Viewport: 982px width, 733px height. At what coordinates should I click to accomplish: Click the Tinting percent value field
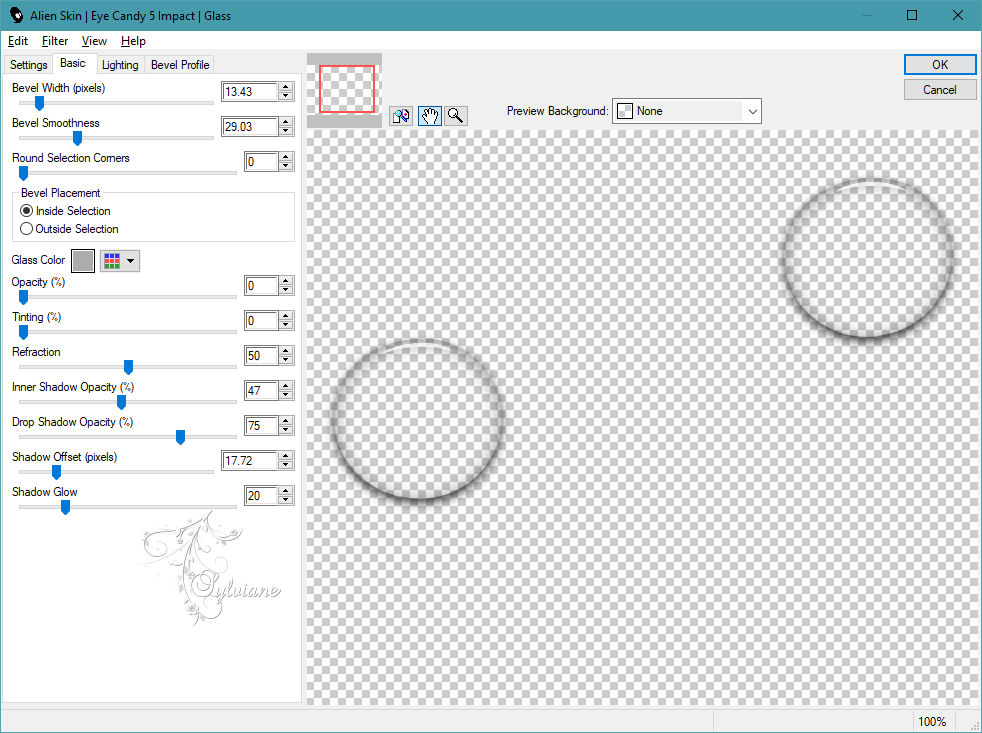261,321
